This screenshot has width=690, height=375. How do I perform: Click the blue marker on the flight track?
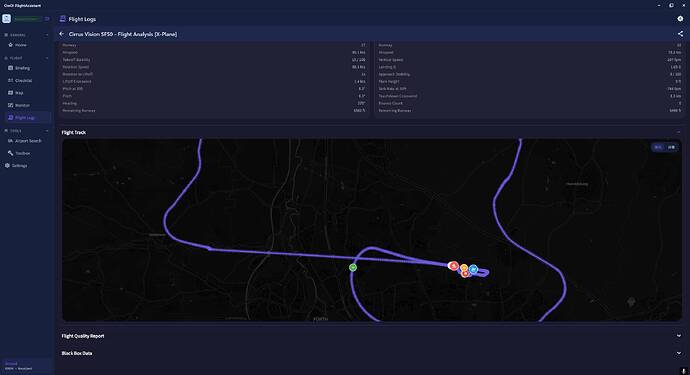tap(473, 268)
